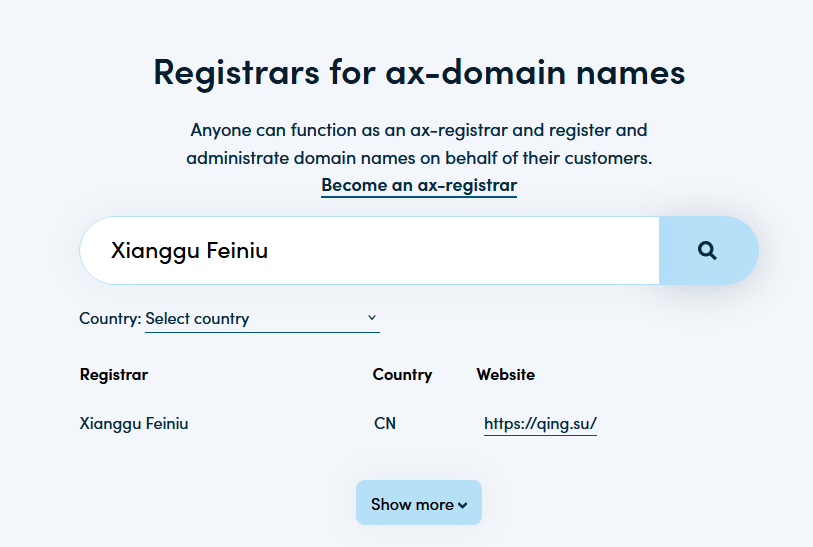Open the Country select dropdown
The width and height of the screenshot is (813, 547).
point(262,319)
